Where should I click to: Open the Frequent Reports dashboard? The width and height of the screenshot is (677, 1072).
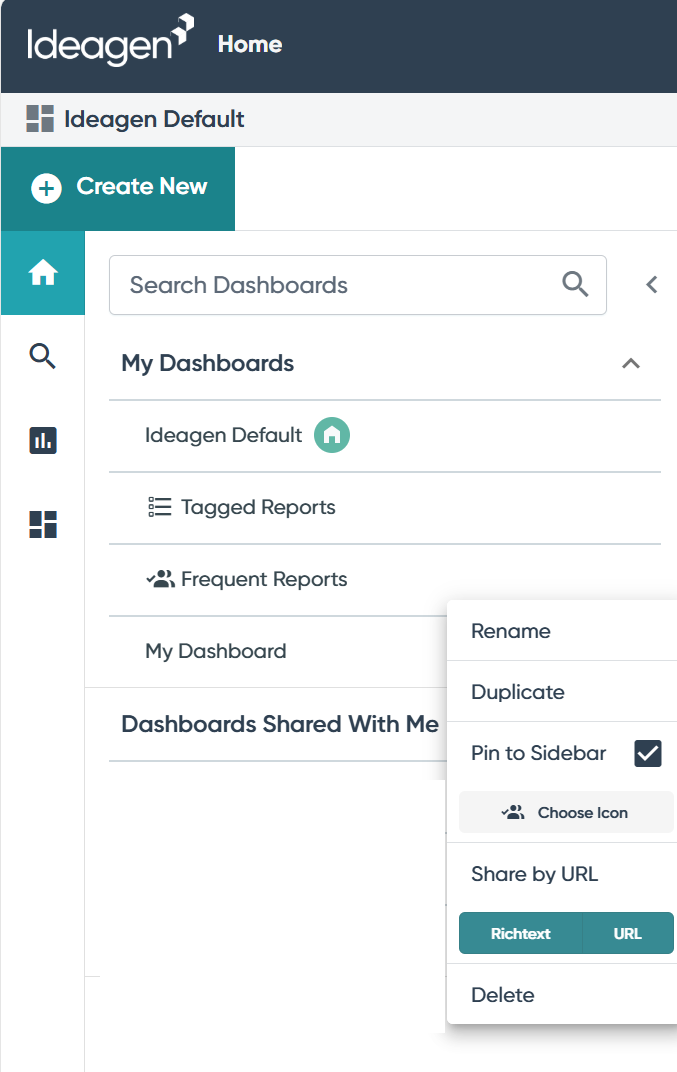click(385, 580)
